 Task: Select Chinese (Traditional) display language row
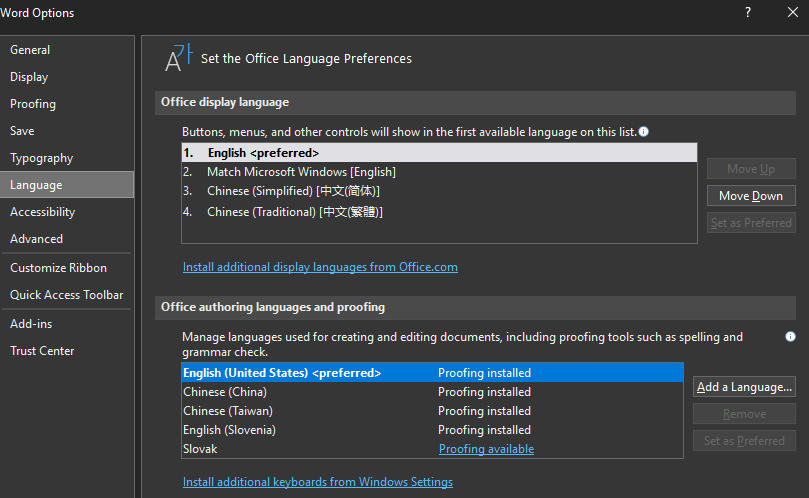[x=439, y=212]
